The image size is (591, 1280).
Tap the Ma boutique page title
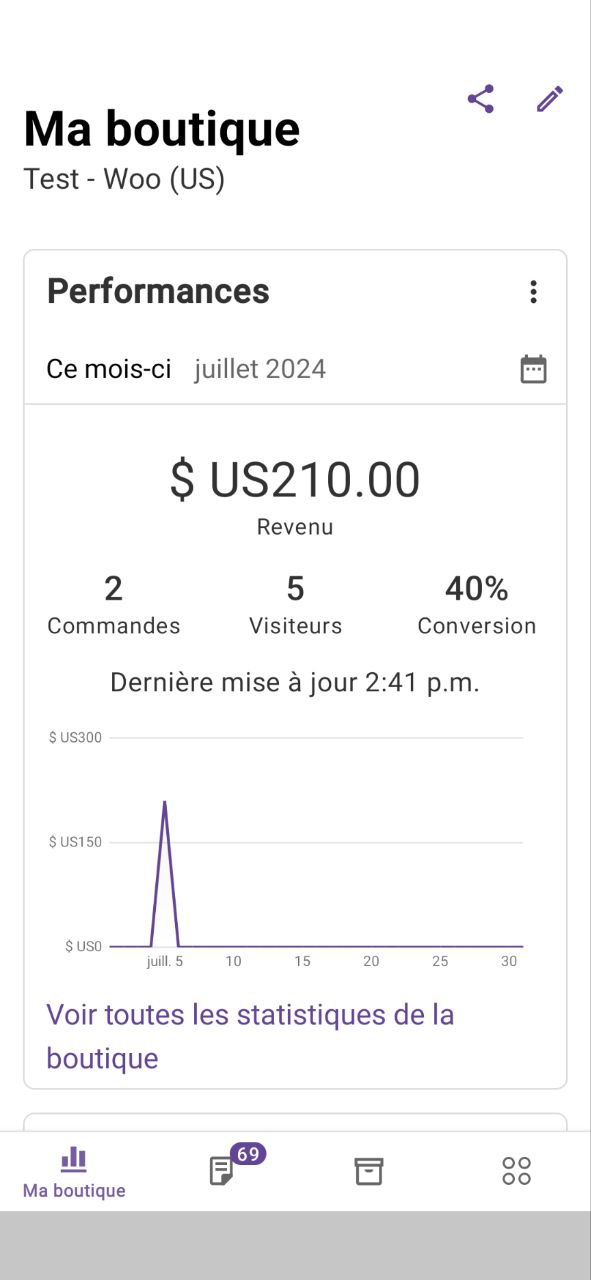162,129
